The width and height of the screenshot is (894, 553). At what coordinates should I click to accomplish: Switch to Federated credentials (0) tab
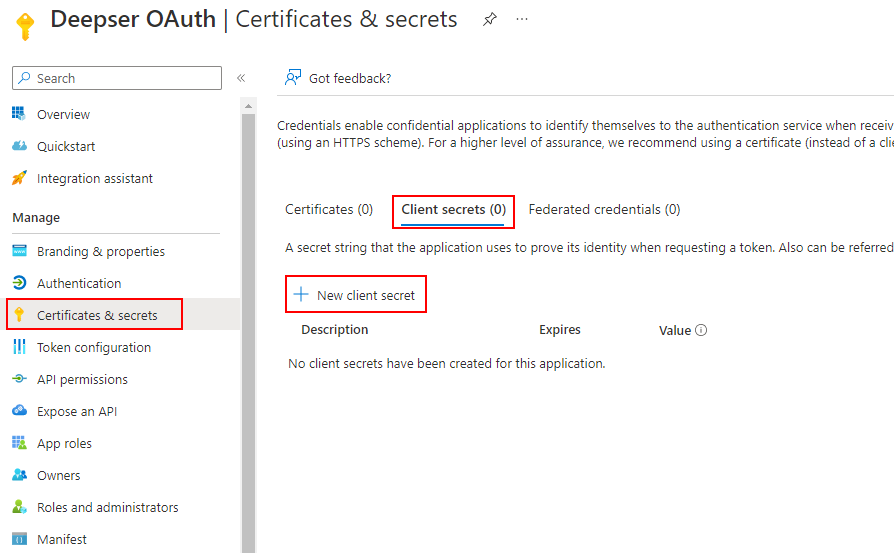point(604,210)
